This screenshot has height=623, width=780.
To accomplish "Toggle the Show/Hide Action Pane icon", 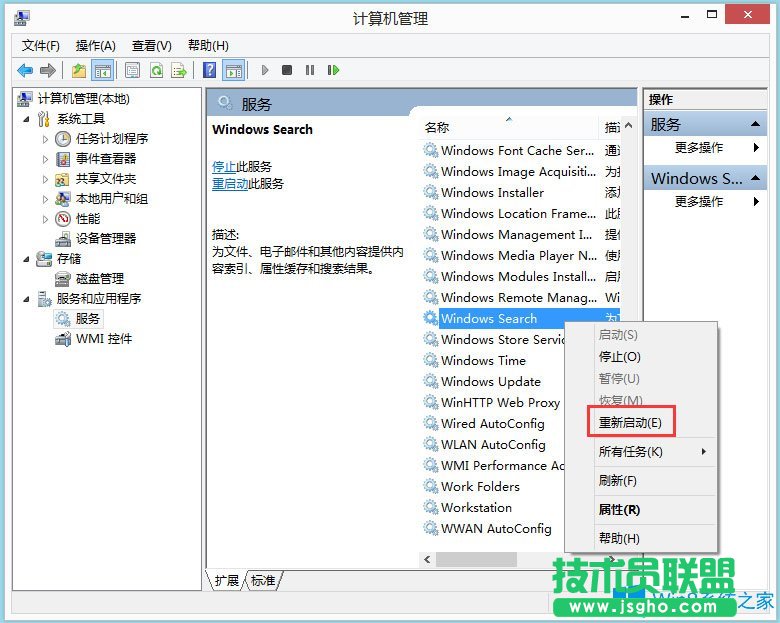I will 234,70.
